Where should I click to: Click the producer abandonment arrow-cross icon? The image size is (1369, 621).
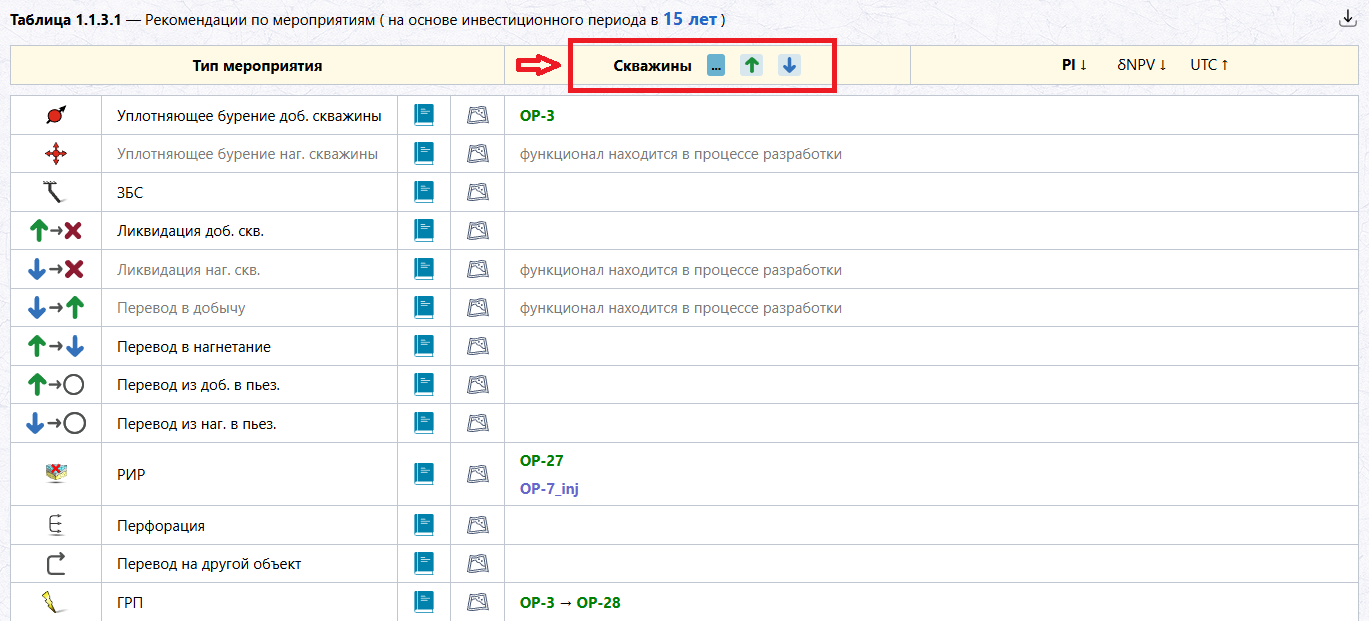click(x=56, y=231)
